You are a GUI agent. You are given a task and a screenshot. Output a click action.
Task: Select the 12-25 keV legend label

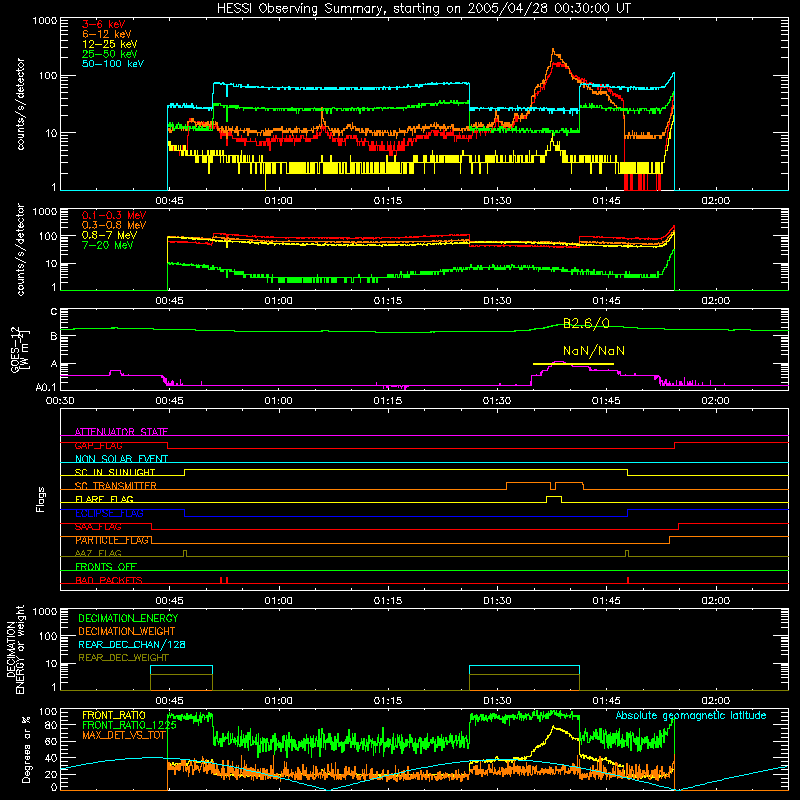(x=110, y=44)
